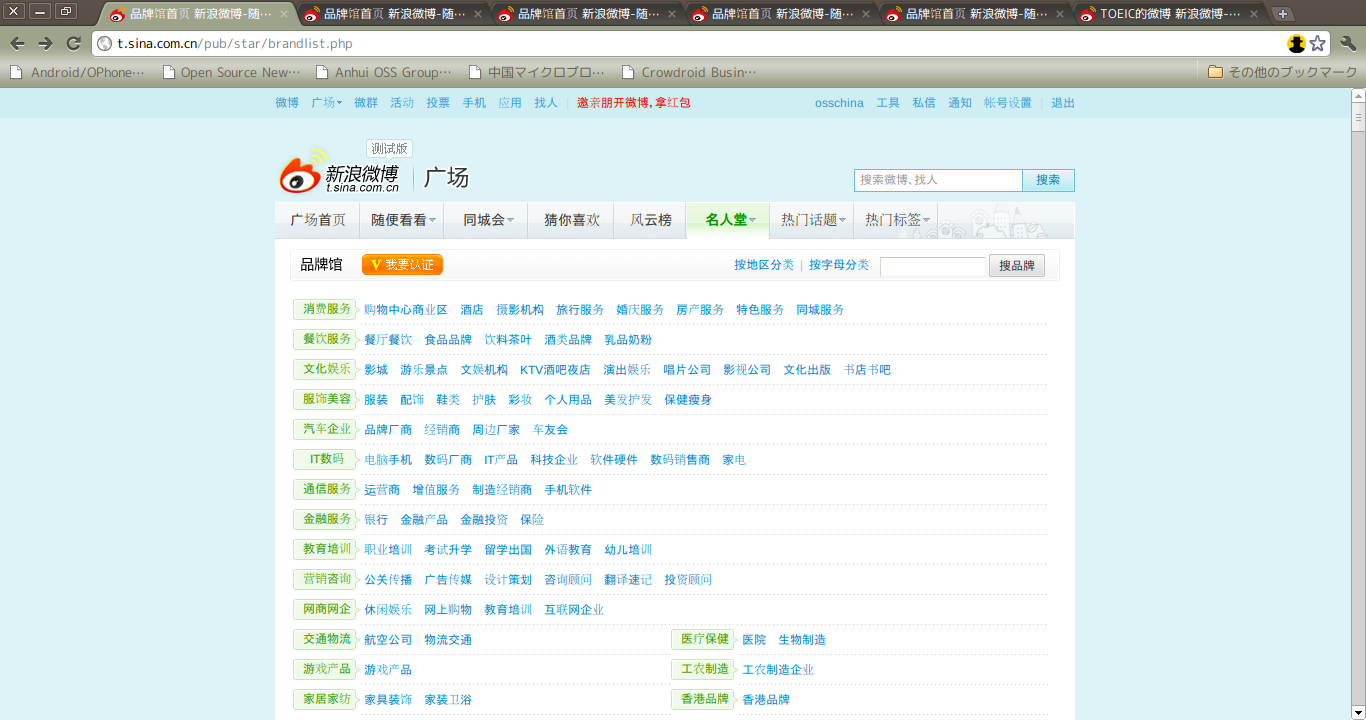Click the orange 我要认证 button
Viewport: 1366px width, 720px height.
[402, 265]
